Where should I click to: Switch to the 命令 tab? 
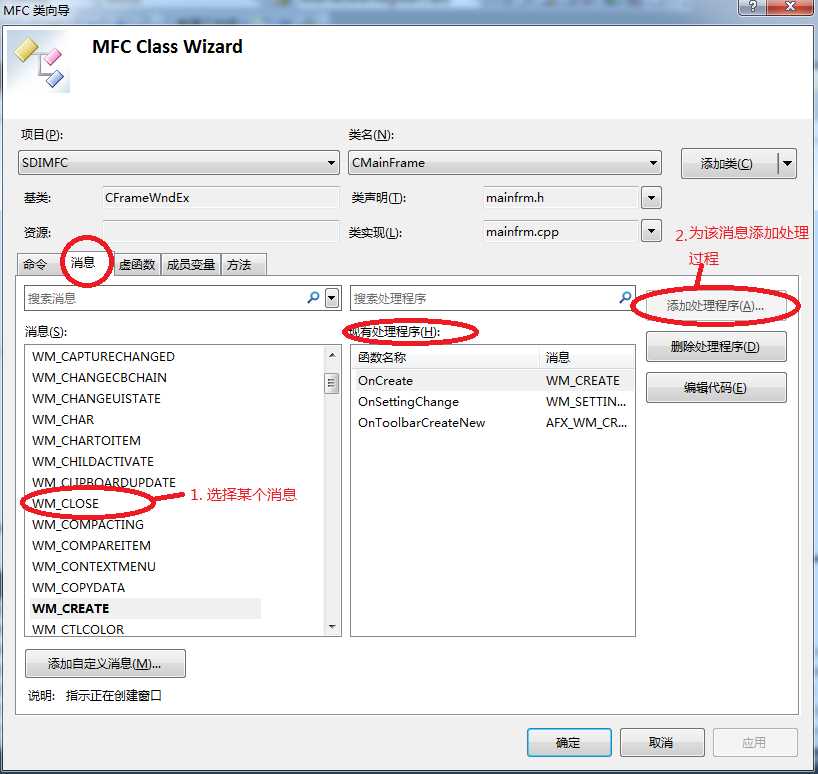[35, 264]
